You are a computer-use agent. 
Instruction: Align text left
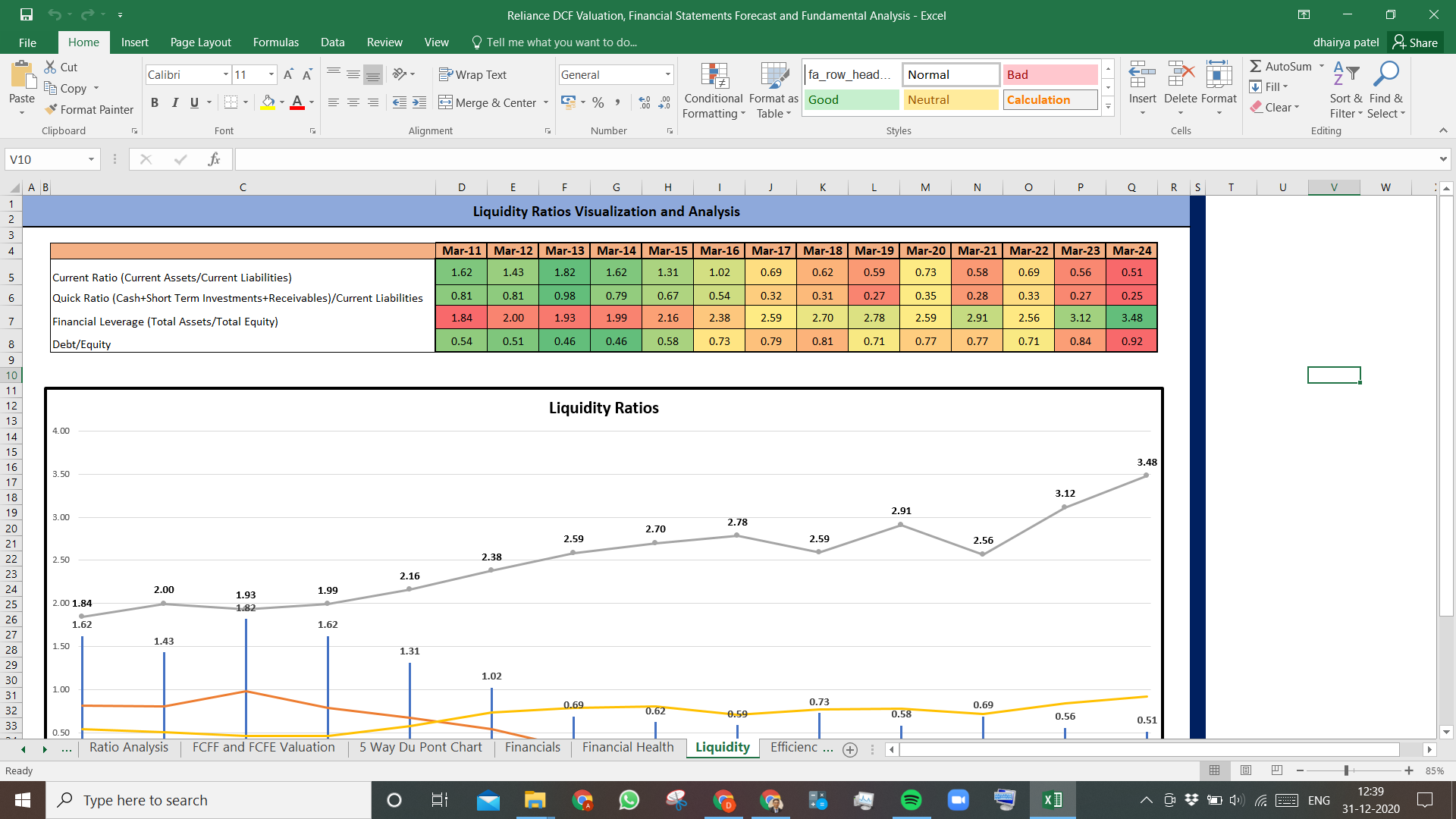[x=334, y=102]
